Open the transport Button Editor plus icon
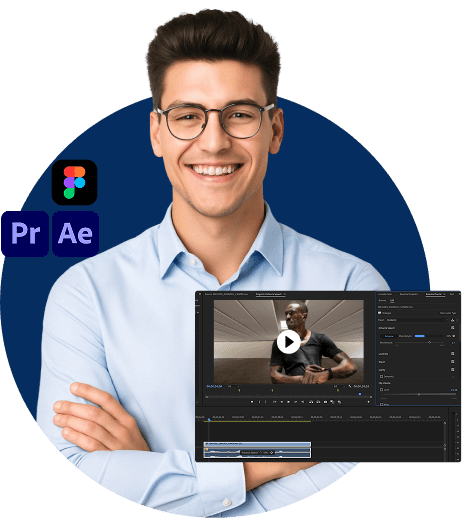Screen dimensions: 462x518 (368, 402)
